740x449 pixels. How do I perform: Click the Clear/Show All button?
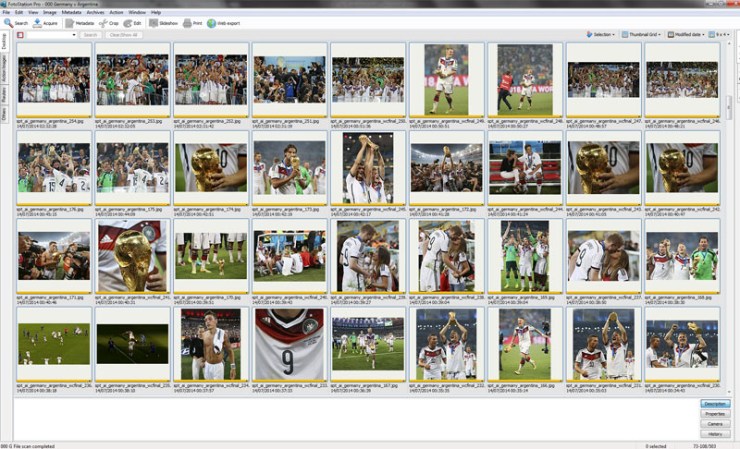pos(121,34)
